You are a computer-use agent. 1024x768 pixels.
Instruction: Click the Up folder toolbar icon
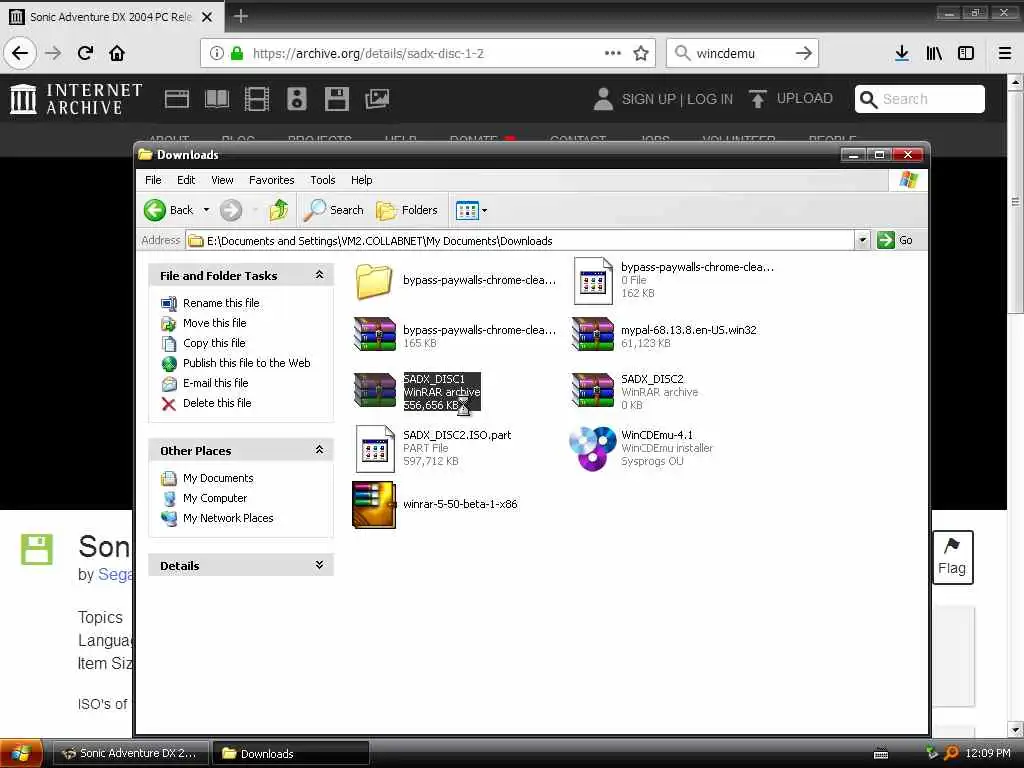279,210
